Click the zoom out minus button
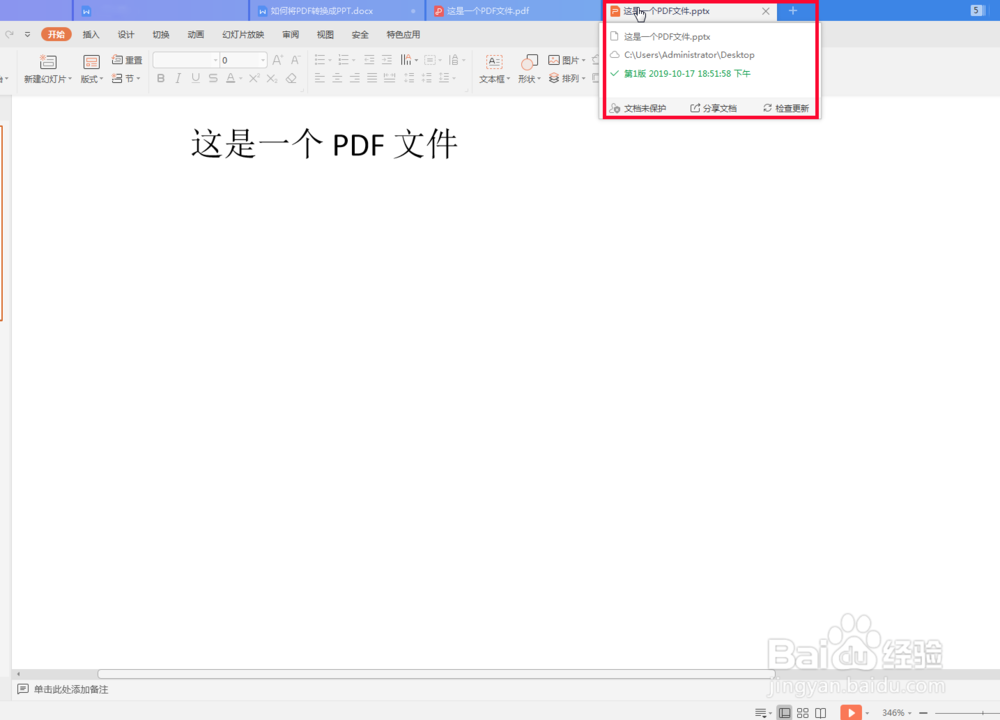This screenshot has height=720, width=1000. point(923,713)
